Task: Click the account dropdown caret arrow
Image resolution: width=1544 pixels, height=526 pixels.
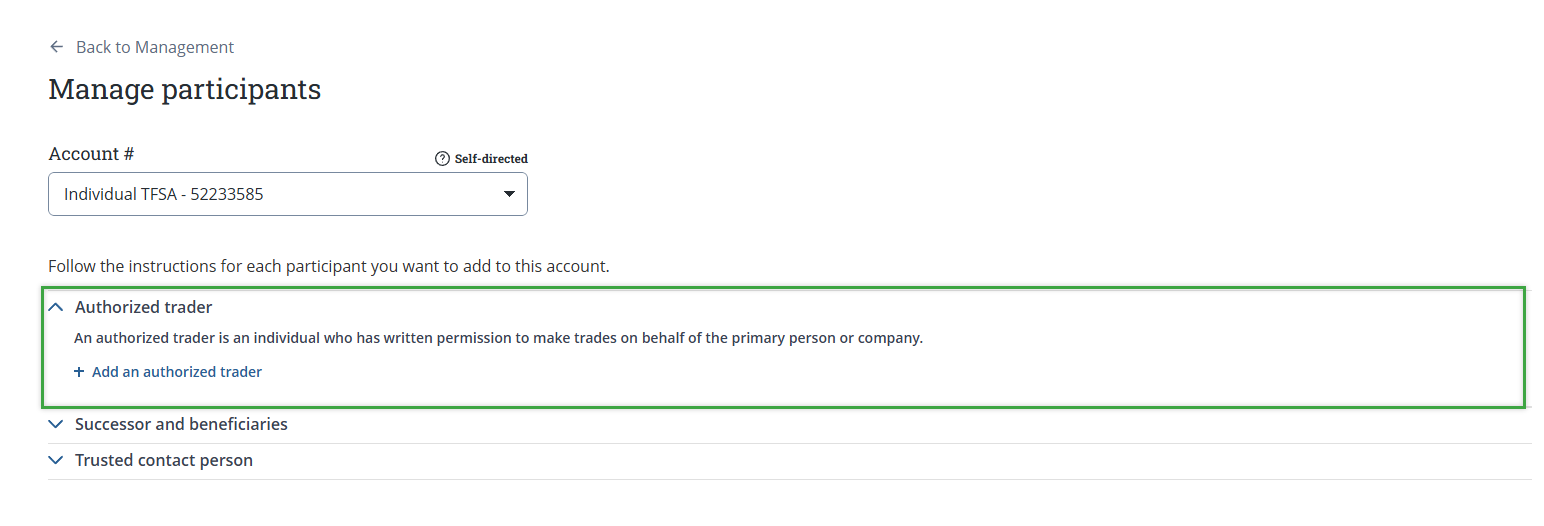Action: tap(508, 194)
